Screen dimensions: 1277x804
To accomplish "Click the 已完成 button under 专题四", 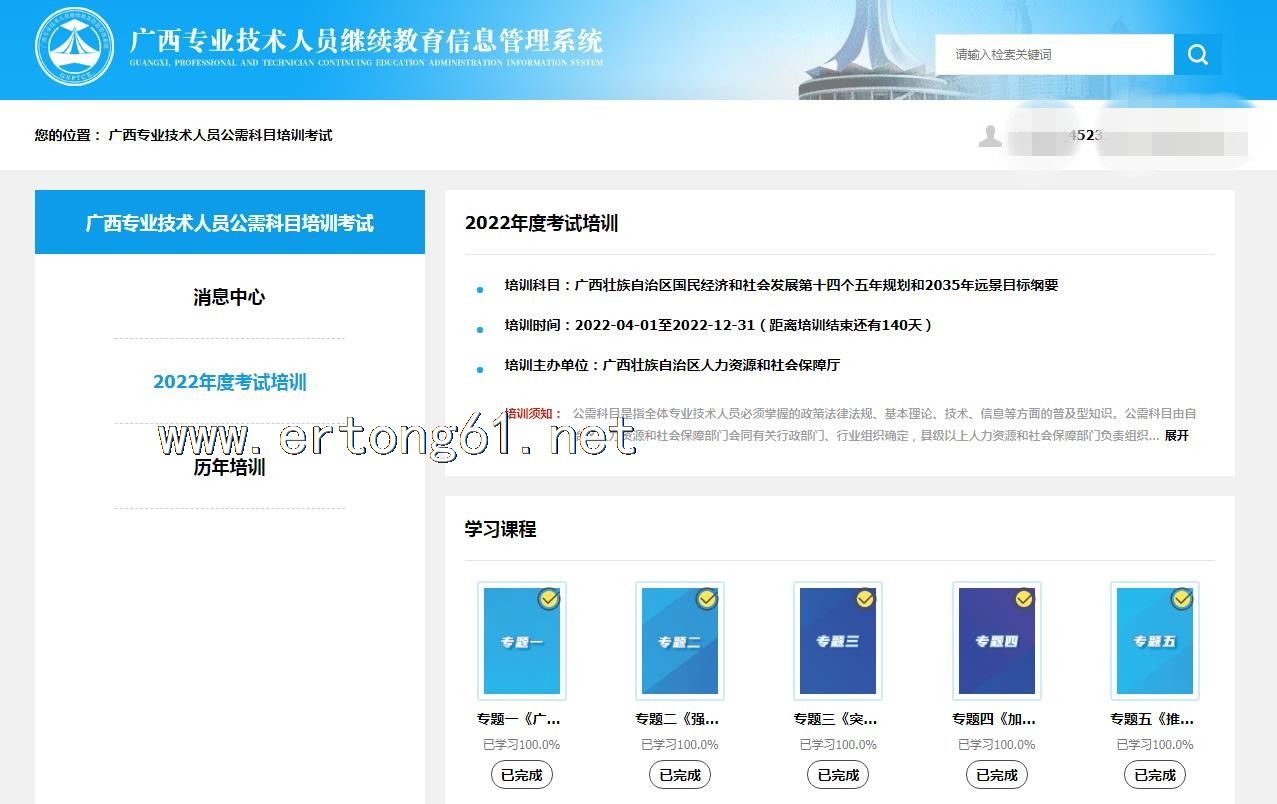I will point(996,775).
